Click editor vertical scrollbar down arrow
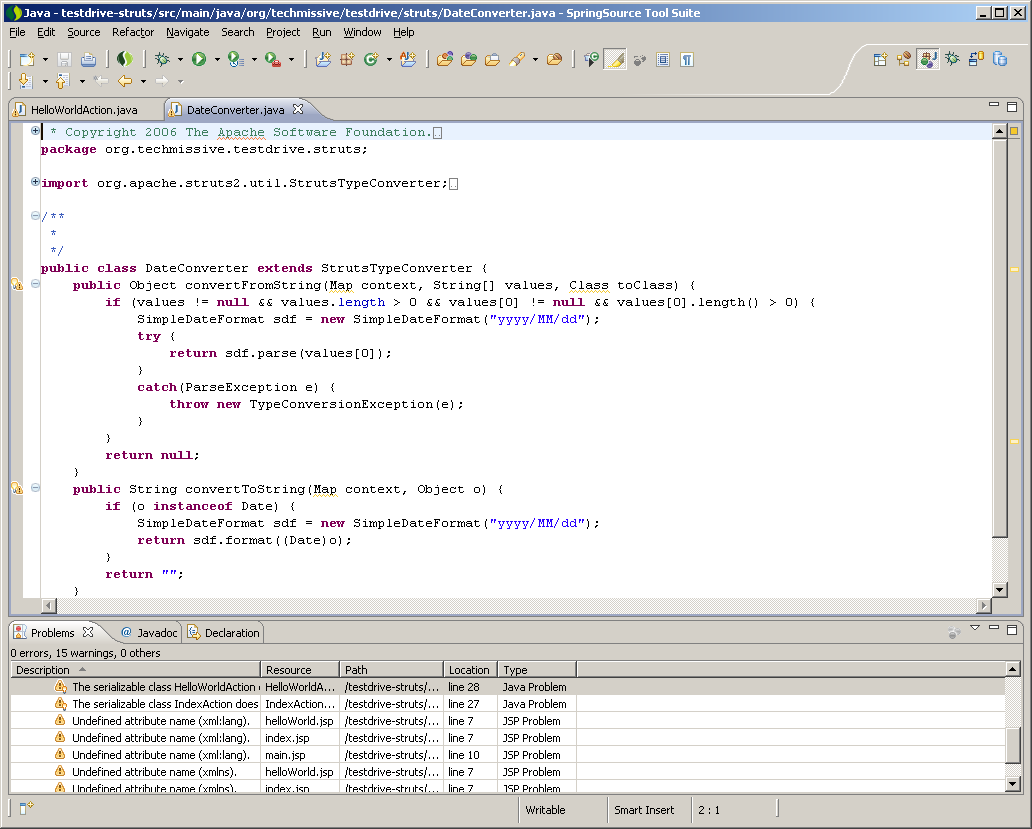Screen dimensions: 1032x829 1000,590
